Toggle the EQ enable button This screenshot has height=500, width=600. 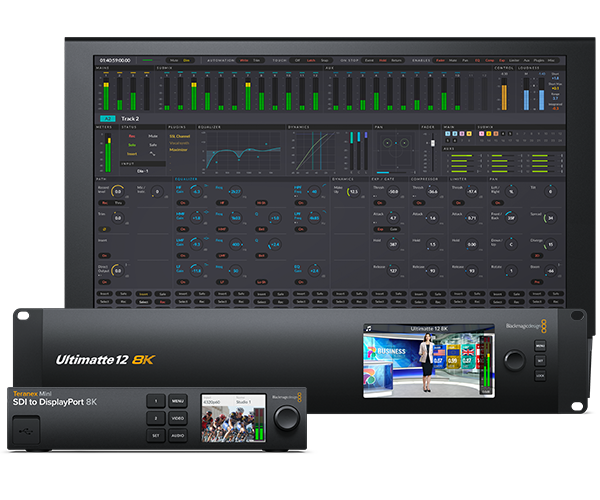click(477, 60)
